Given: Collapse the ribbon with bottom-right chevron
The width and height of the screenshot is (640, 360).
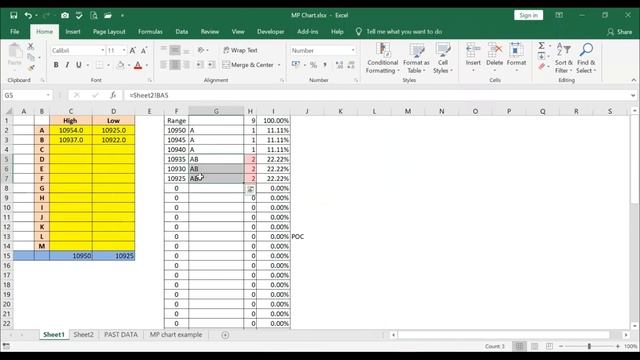Looking at the screenshot, I should (633, 80).
